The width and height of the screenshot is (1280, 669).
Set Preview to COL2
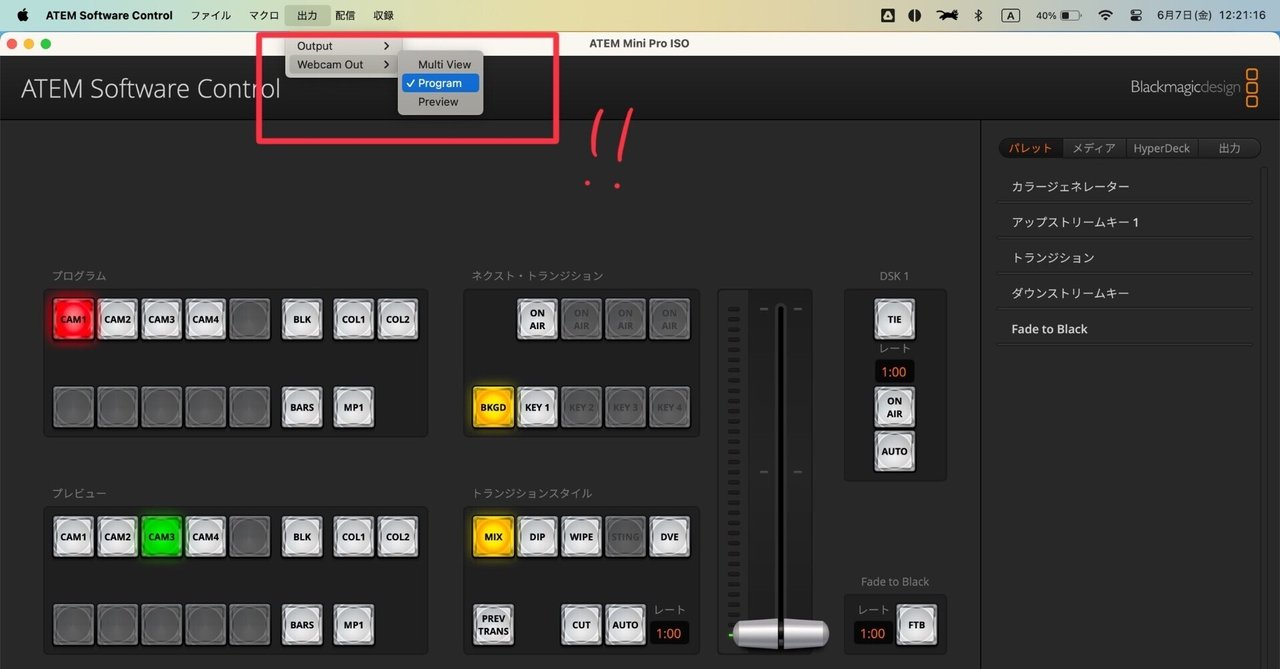(397, 536)
